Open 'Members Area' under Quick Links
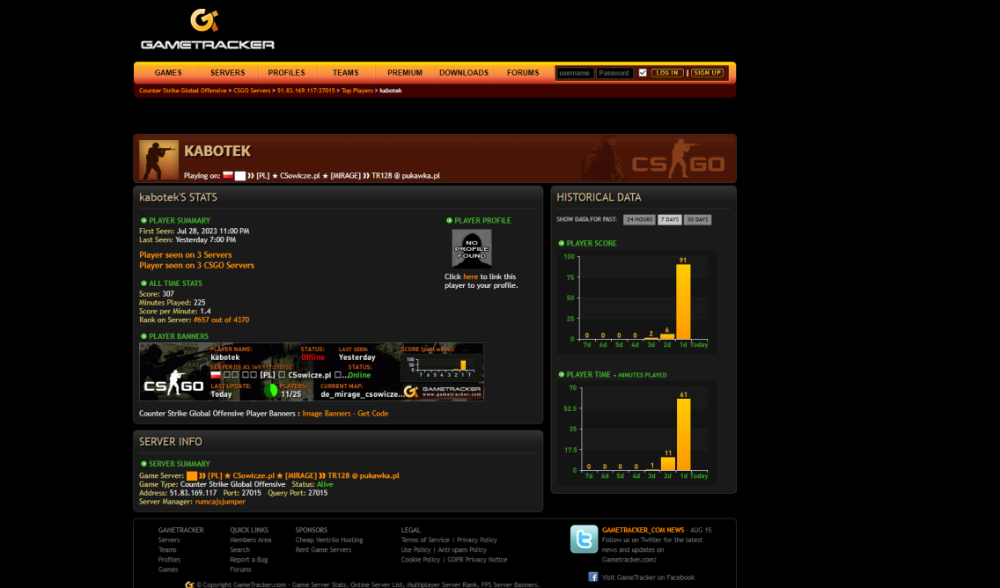This screenshot has width=1000, height=588. (251, 540)
